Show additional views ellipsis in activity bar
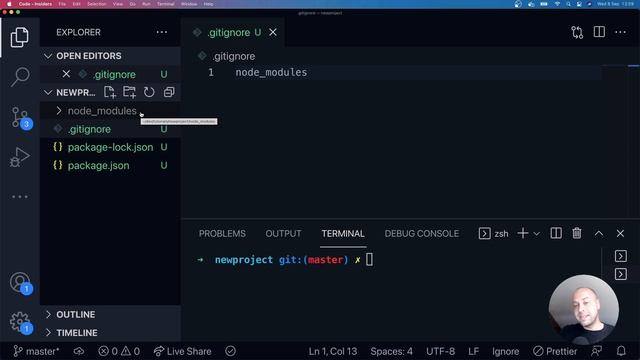 coord(20,197)
